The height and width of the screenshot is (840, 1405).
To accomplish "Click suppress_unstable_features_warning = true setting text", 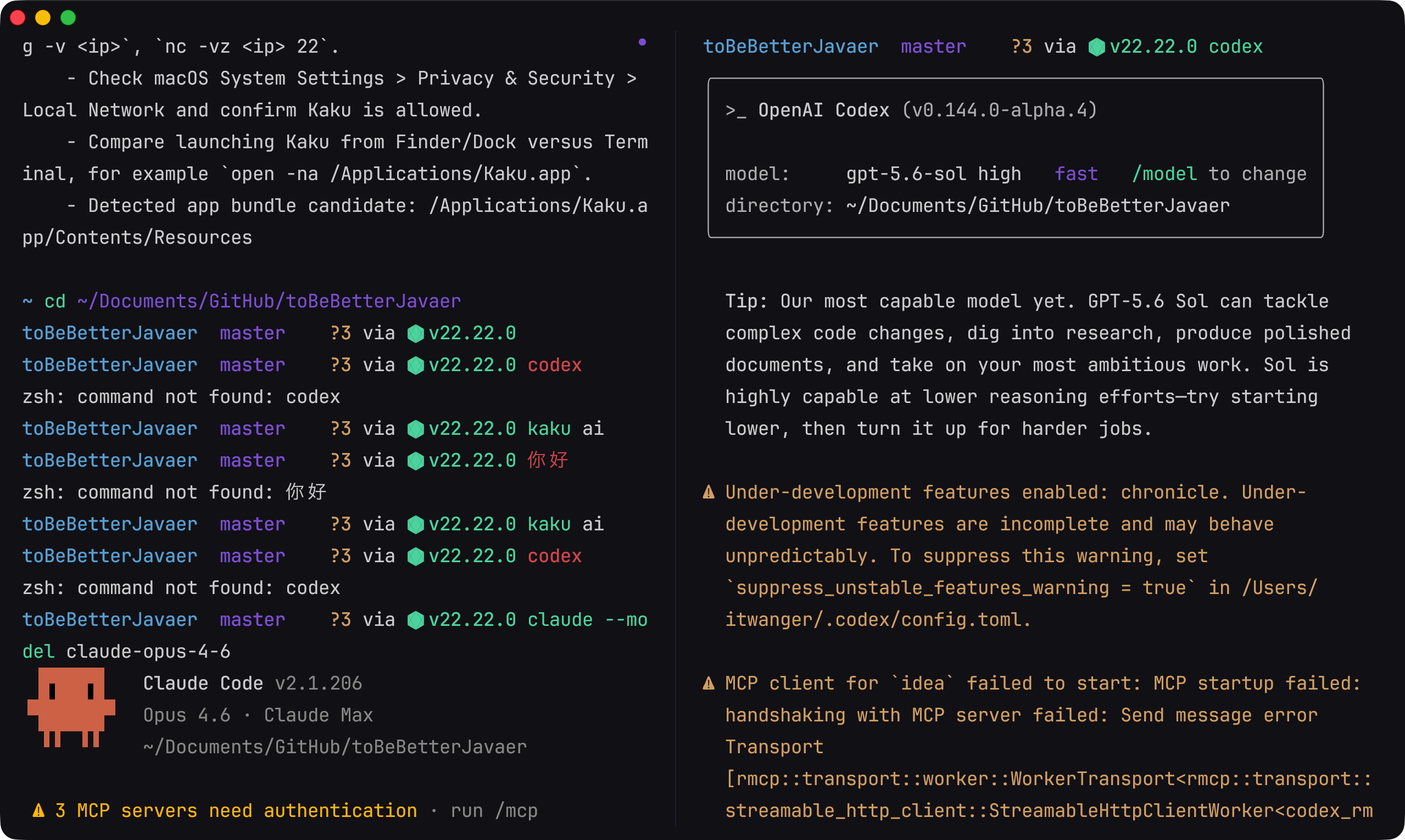I will pos(962,587).
